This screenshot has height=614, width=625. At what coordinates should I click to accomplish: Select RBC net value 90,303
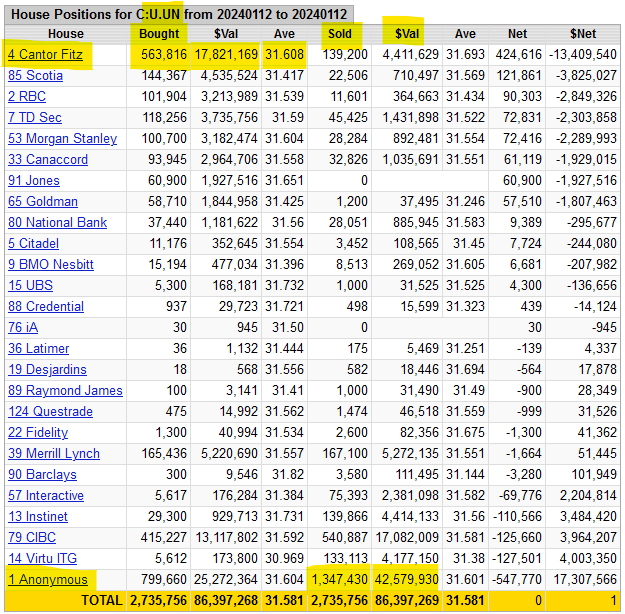[522, 96]
